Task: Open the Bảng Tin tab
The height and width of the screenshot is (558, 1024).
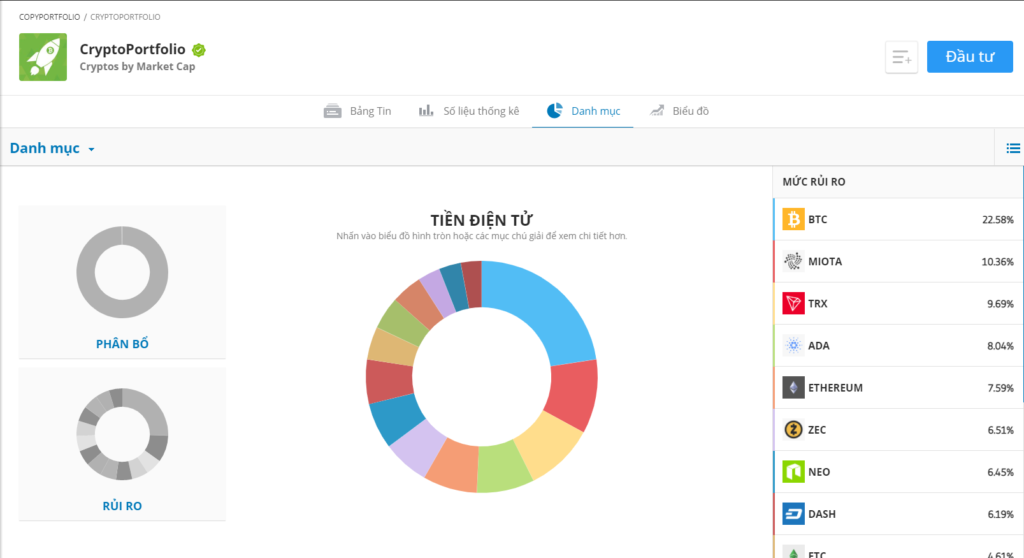Action: 357,111
